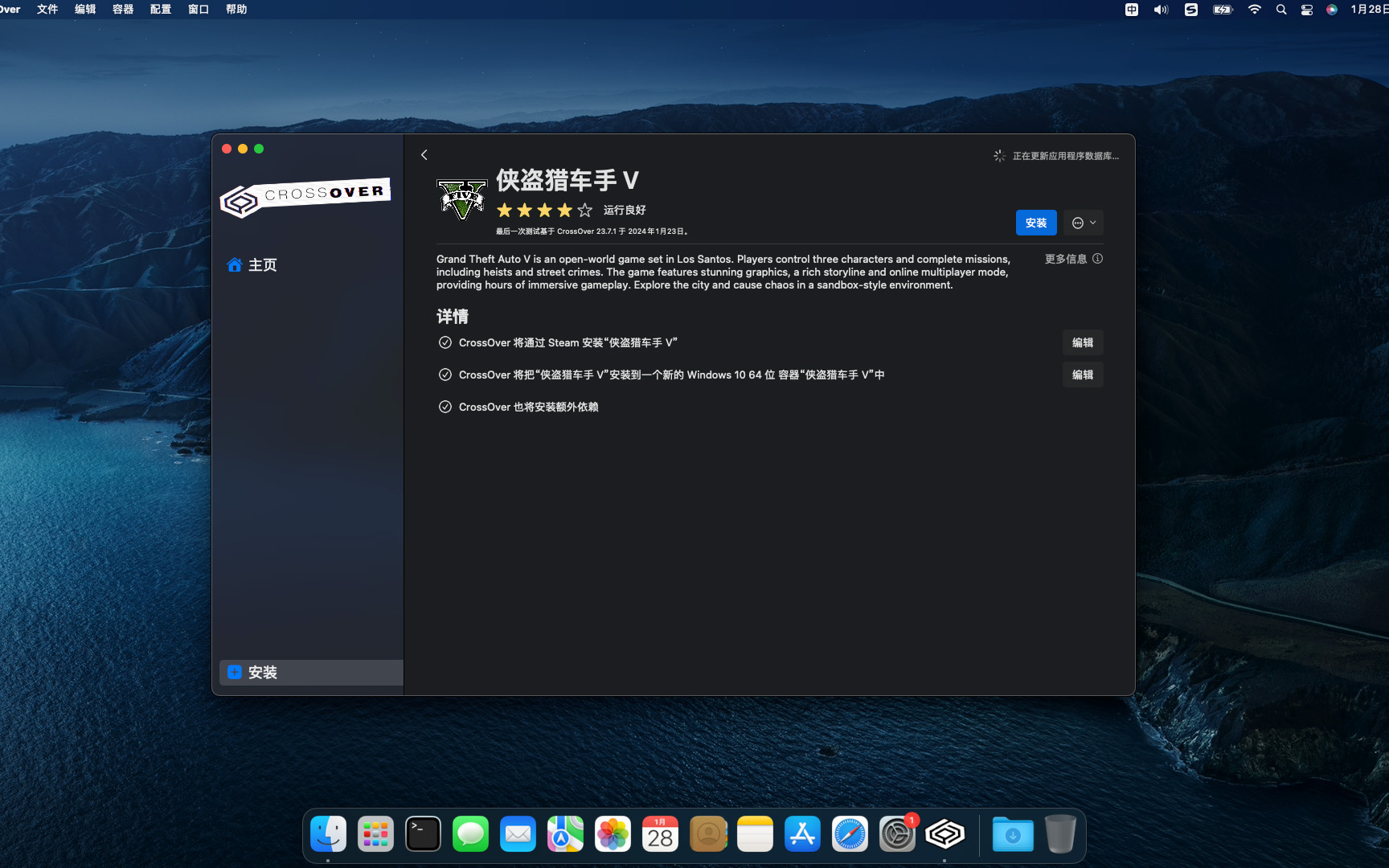
Task: Open the 容器 menu
Action: [123, 9]
